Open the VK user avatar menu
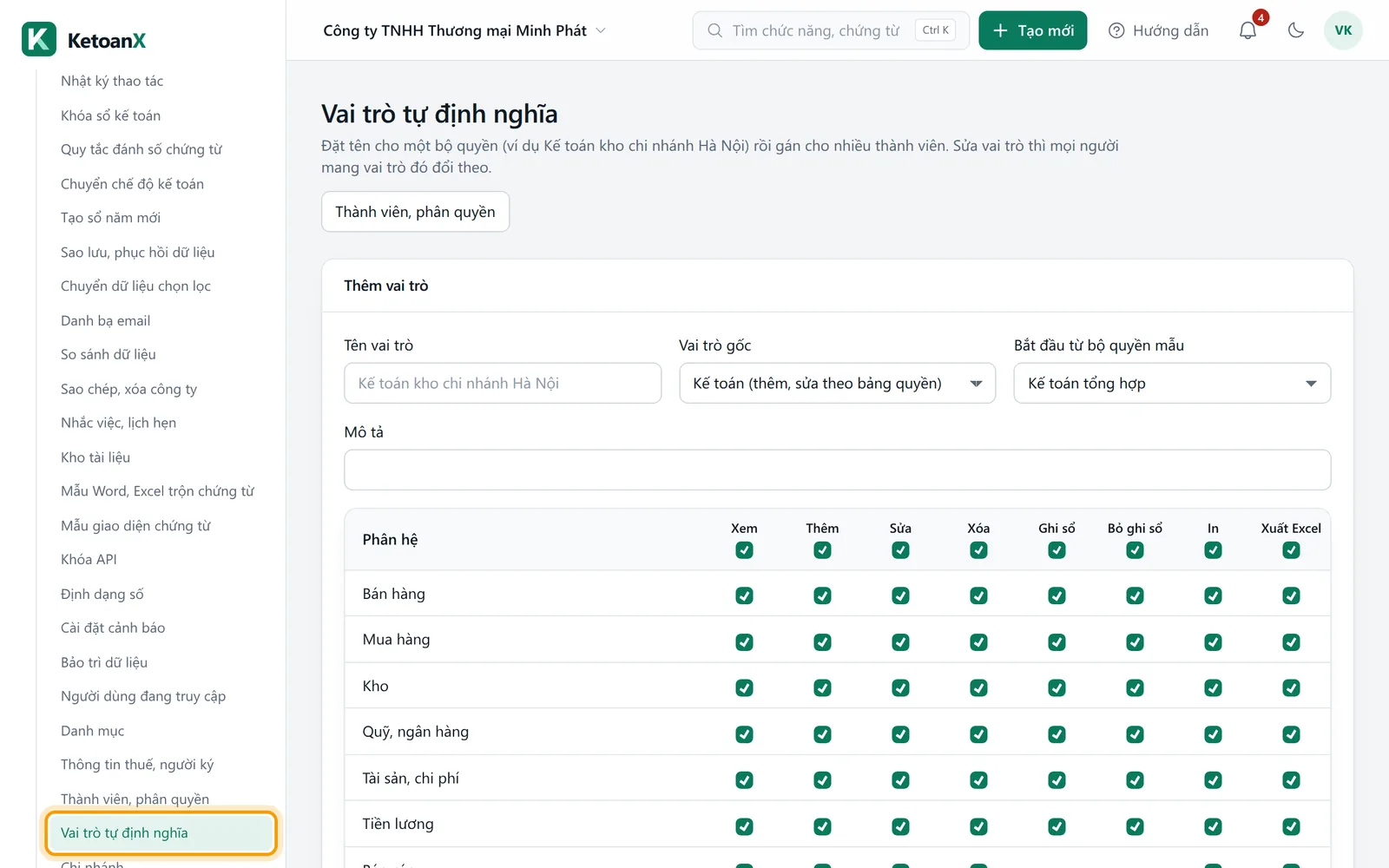The image size is (1389, 868). click(1343, 30)
